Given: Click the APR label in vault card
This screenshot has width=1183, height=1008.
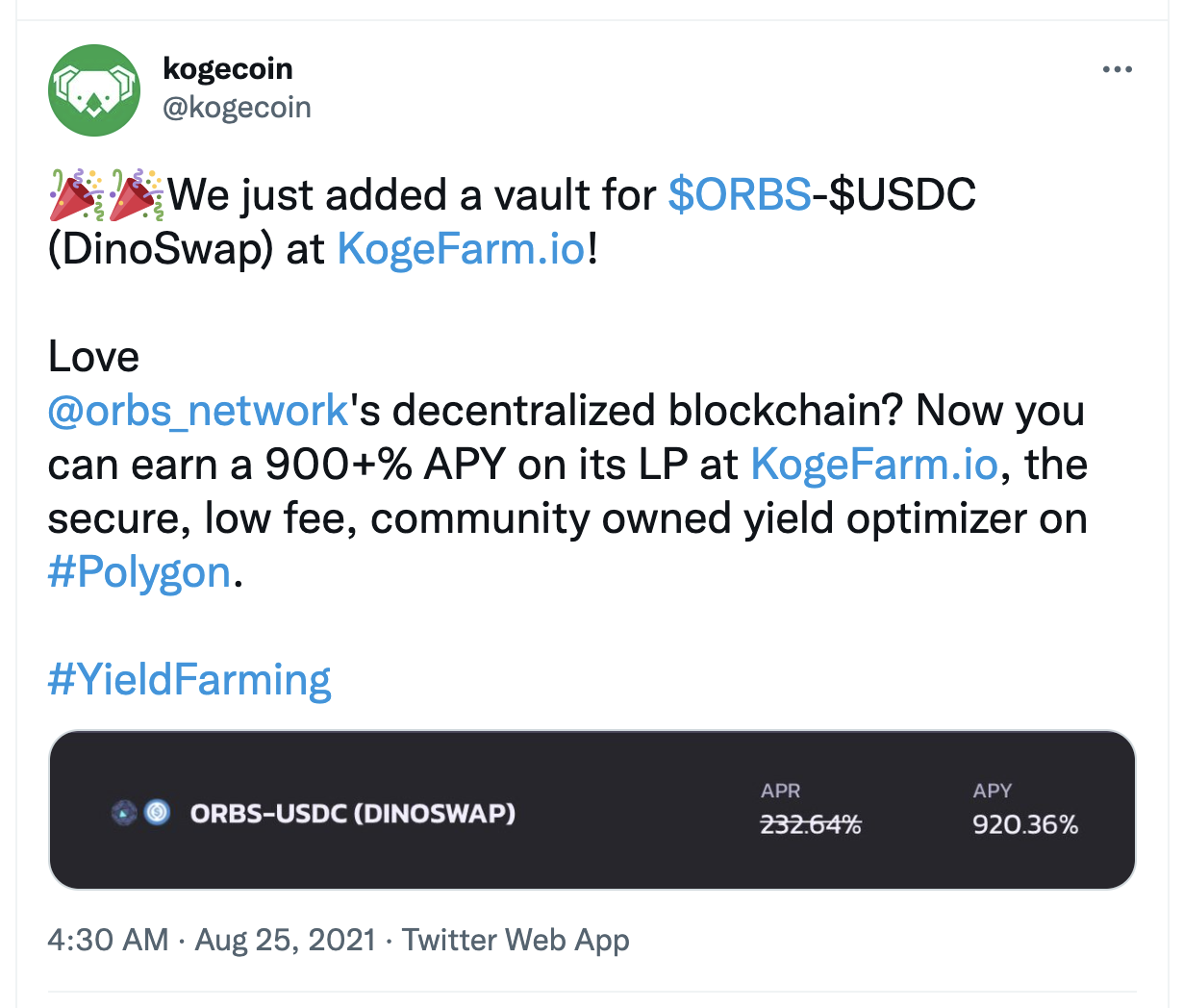Looking at the screenshot, I should coord(780,791).
